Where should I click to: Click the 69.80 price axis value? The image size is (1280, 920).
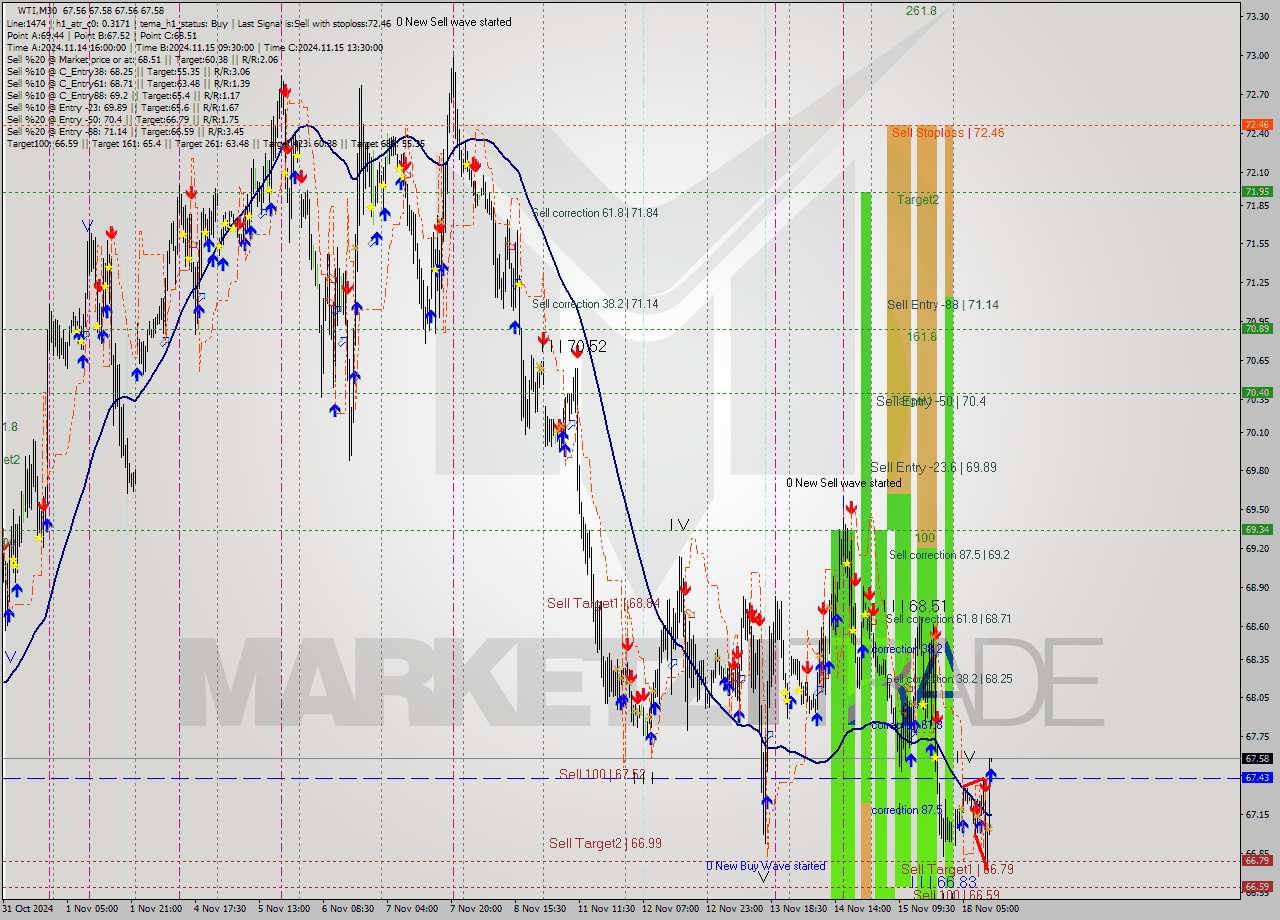(1256, 470)
